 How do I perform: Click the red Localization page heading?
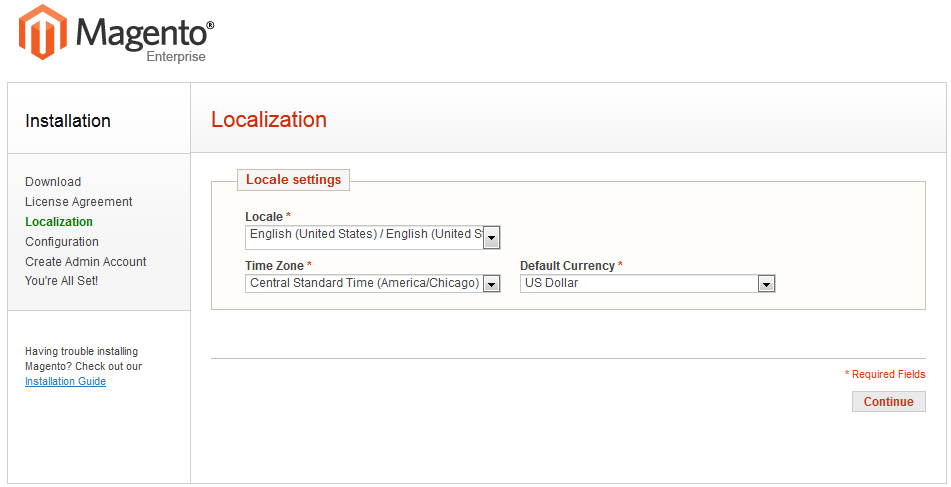coord(269,120)
